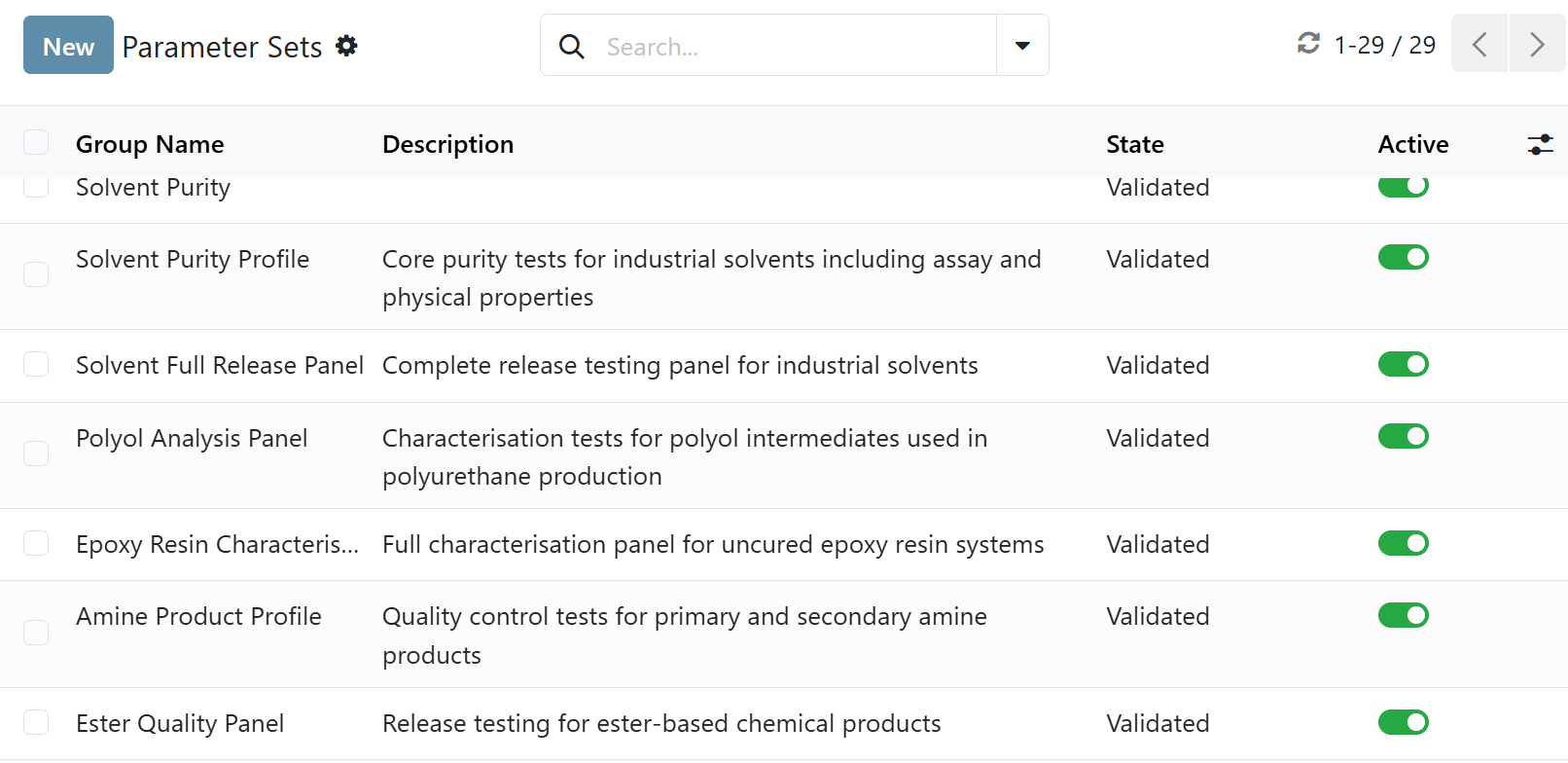
Task: Disable Active toggle for Polyol Analysis Panel
Action: click(1403, 437)
